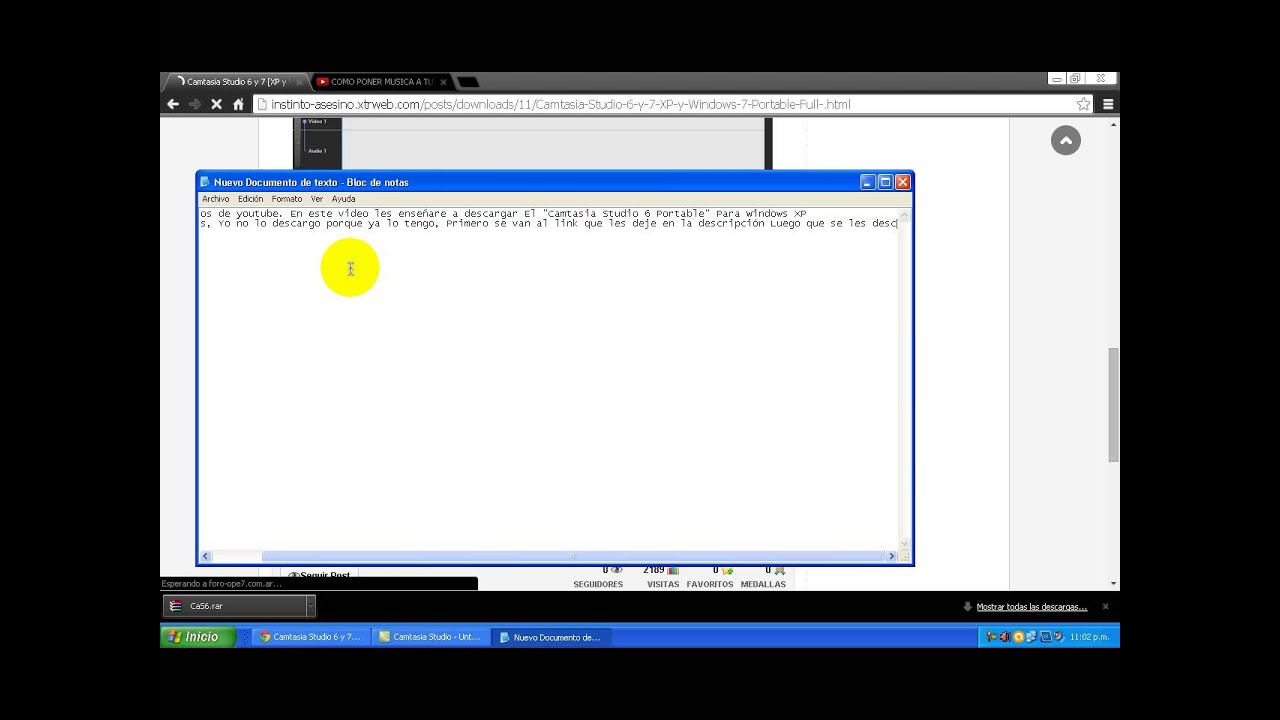Click the MEDALLAS counter on webpage
Screen dimensions: 1280x720
(x=763, y=578)
